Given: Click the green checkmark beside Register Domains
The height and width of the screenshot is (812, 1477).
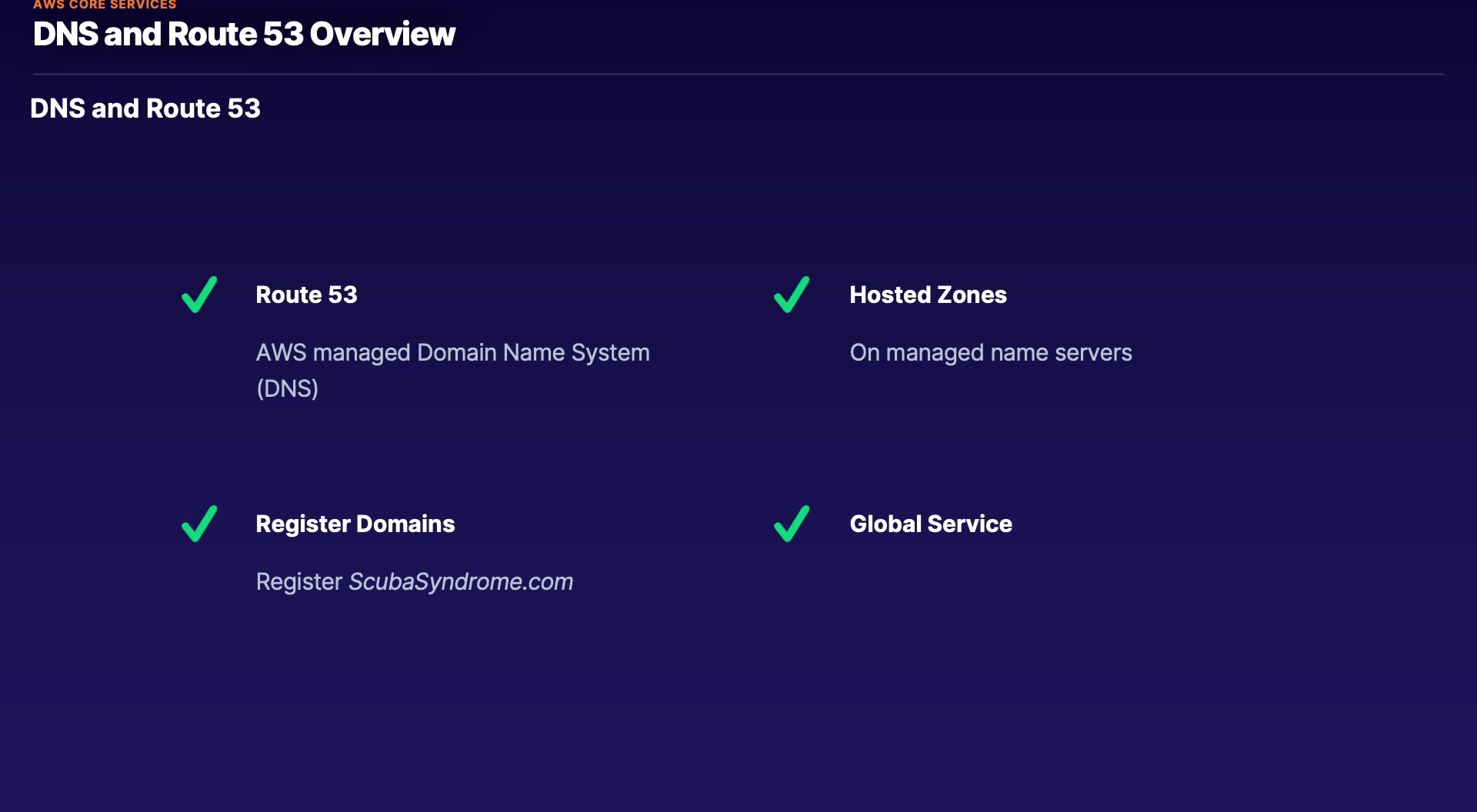Looking at the screenshot, I should coord(199,524).
